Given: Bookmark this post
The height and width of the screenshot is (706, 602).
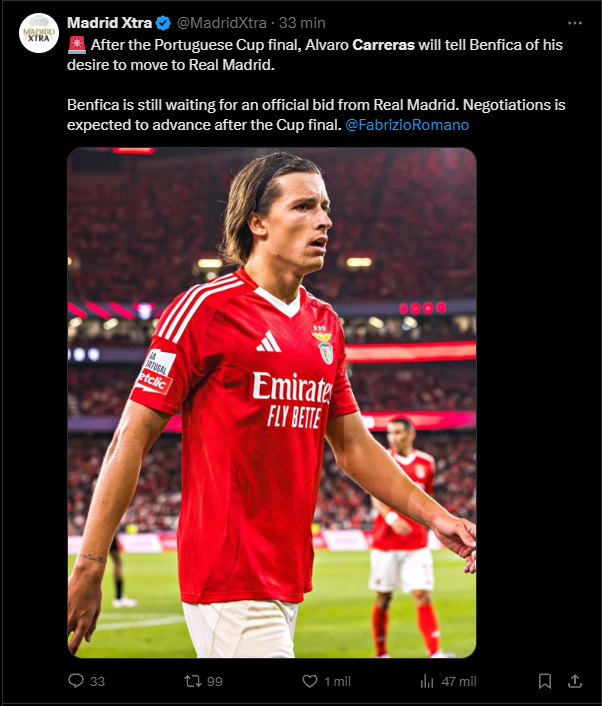Looking at the screenshot, I should (x=545, y=681).
